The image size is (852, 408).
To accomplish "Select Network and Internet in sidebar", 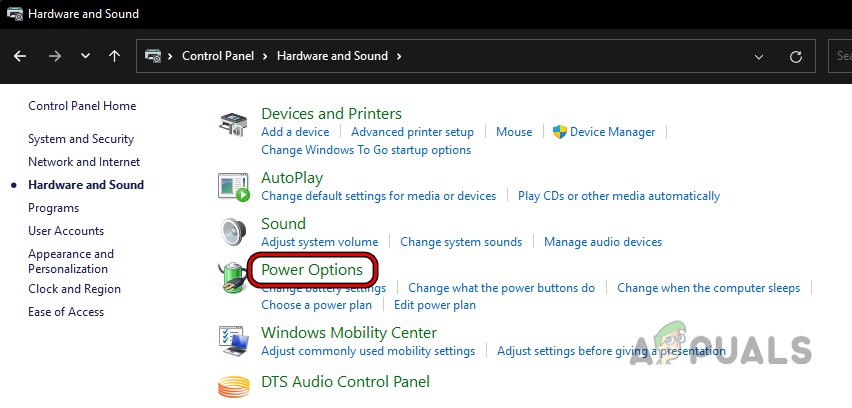I will (x=84, y=162).
